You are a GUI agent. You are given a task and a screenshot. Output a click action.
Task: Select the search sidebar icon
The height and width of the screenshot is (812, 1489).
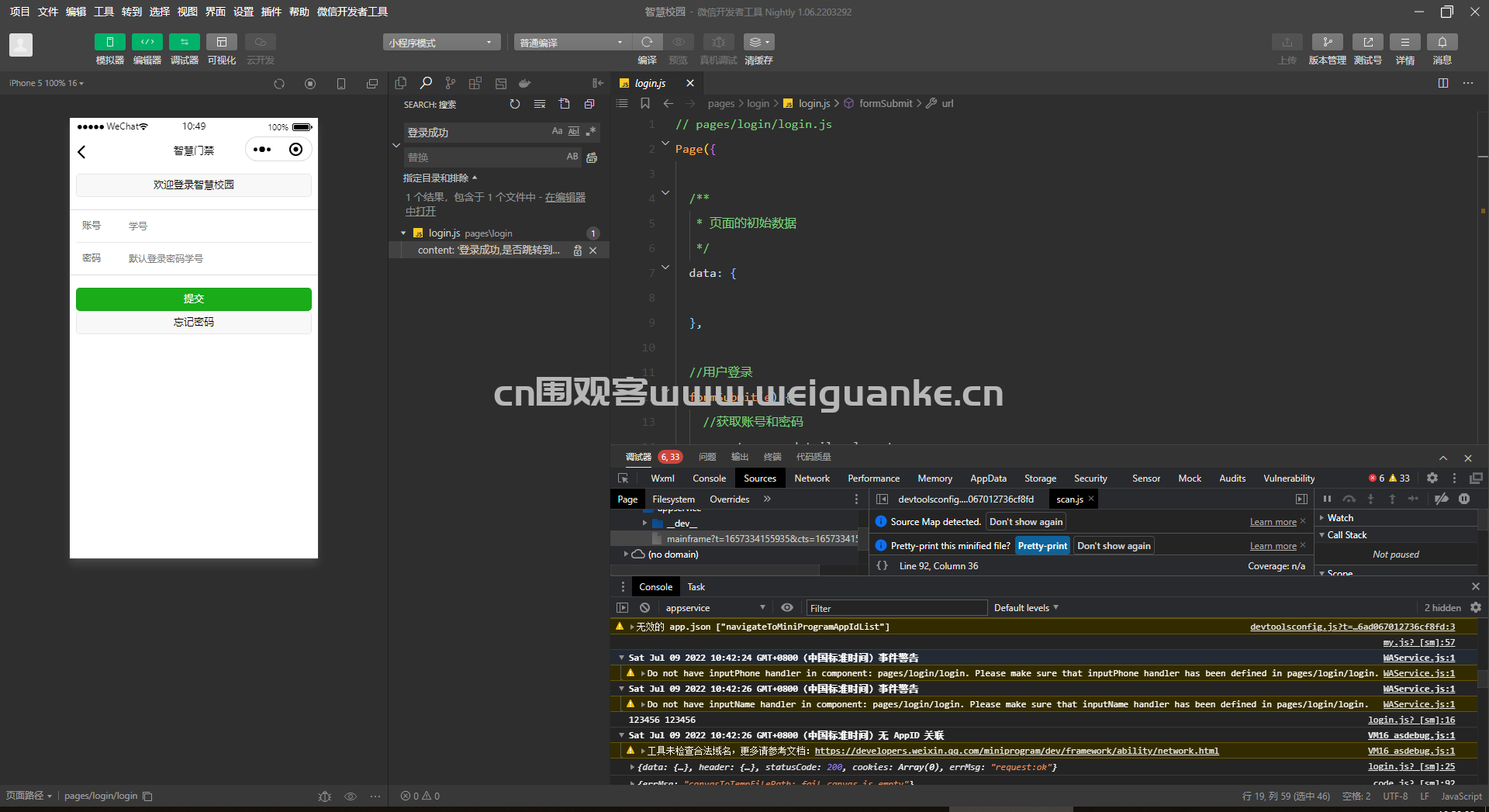coord(426,83)
